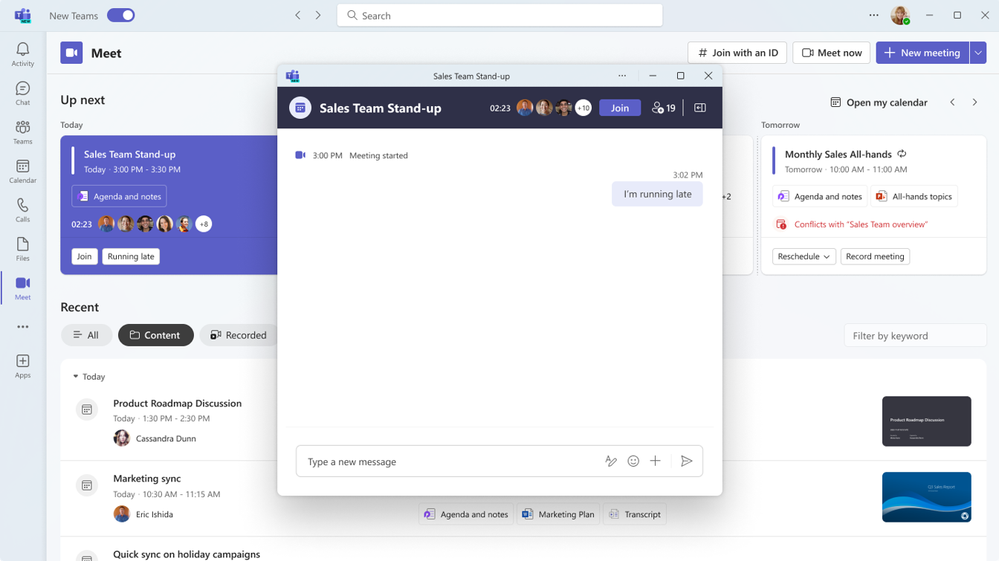
Task: Click Join on Sales Team Stand-up card
Action: 84,257
